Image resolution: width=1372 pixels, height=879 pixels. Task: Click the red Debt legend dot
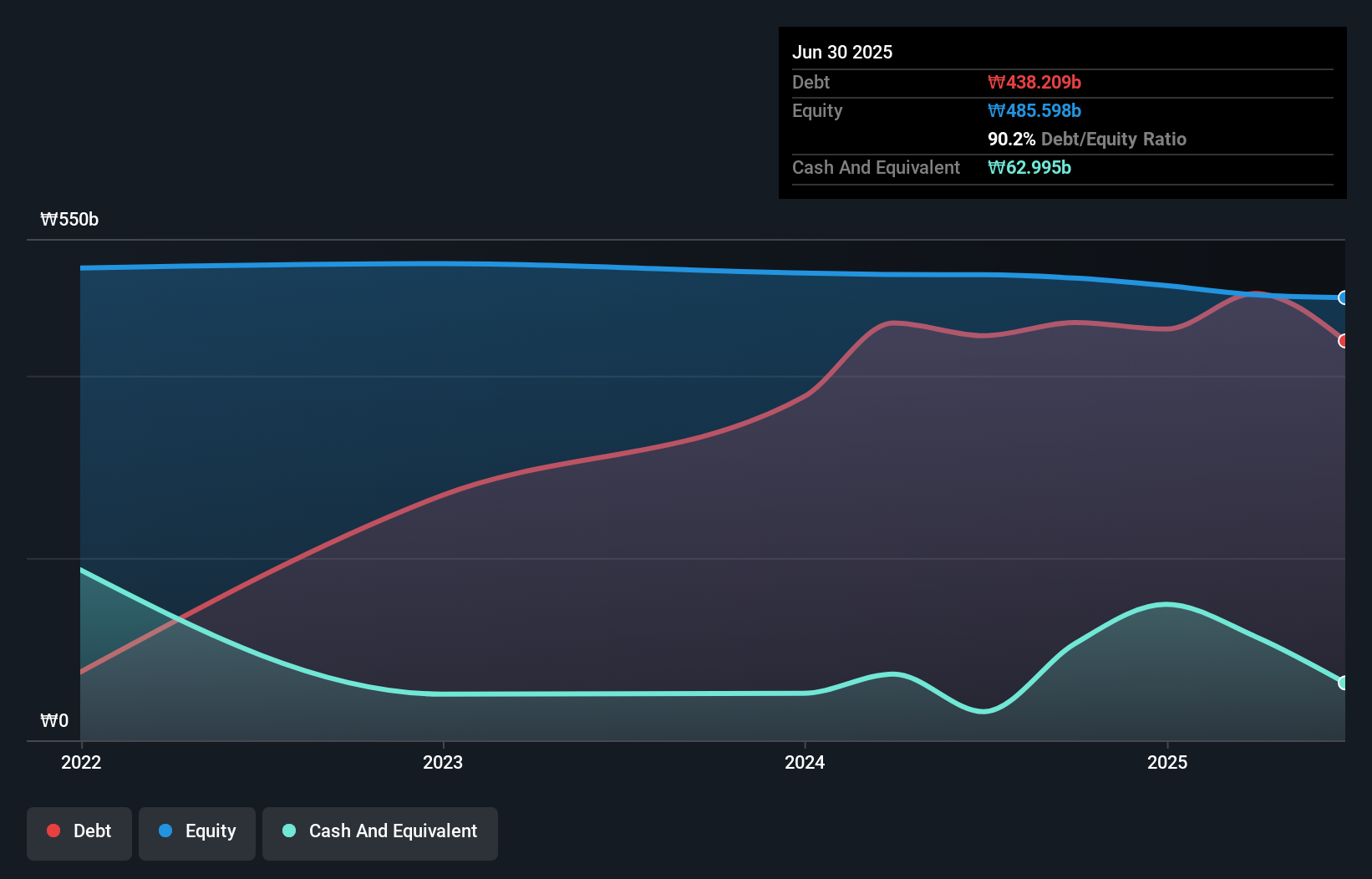coord(53,831)
